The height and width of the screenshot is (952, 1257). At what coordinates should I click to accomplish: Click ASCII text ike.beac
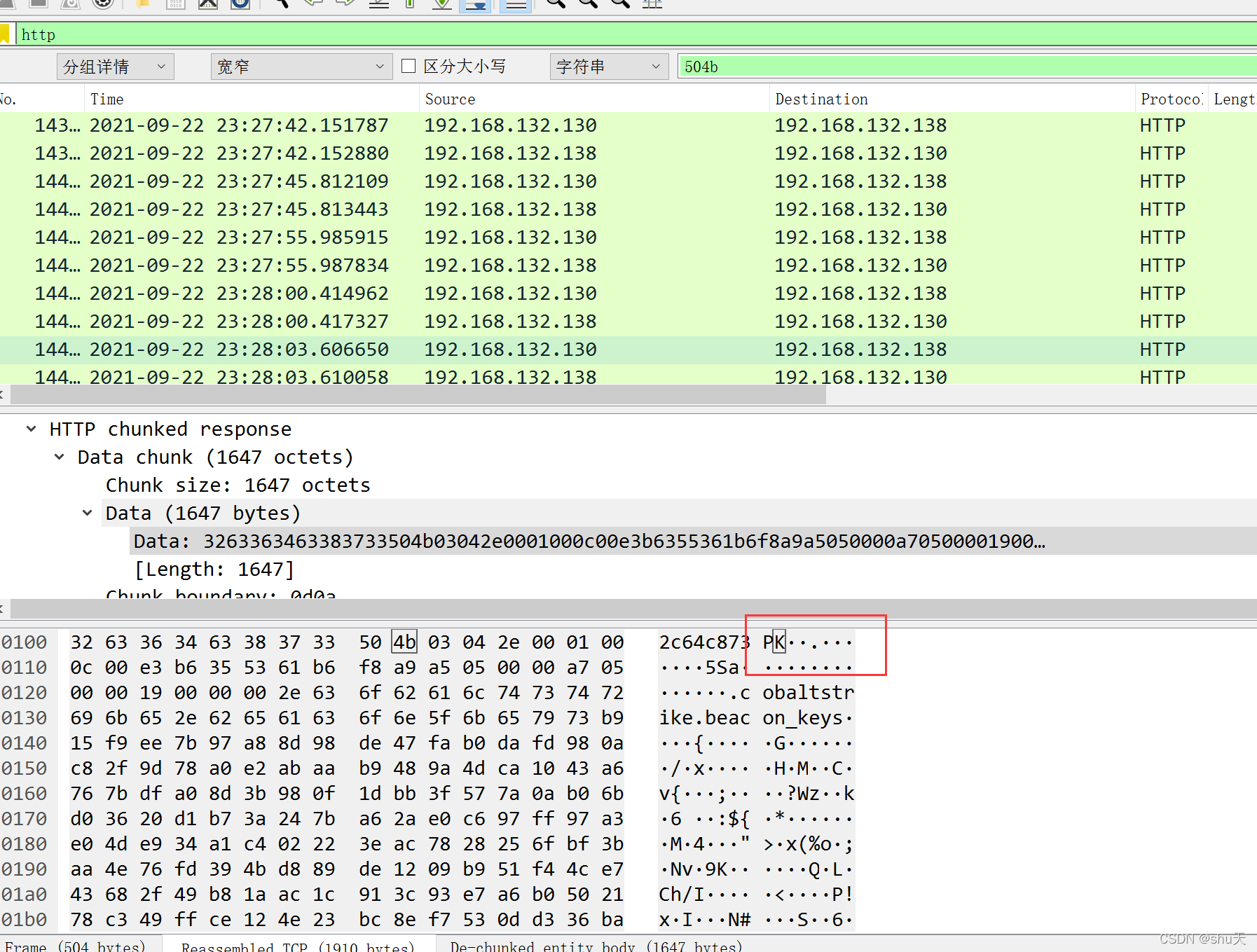pyautogui.click(x=704, y=718)
